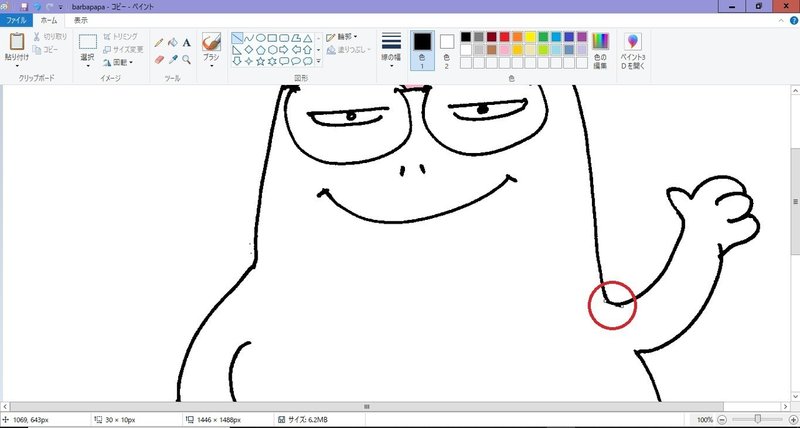Image resolution: width=800 pixels, height=428 pixels.
Task: Open the Brushes (ブラシ) dropdown arrow
Action: [x=211, y=66]
